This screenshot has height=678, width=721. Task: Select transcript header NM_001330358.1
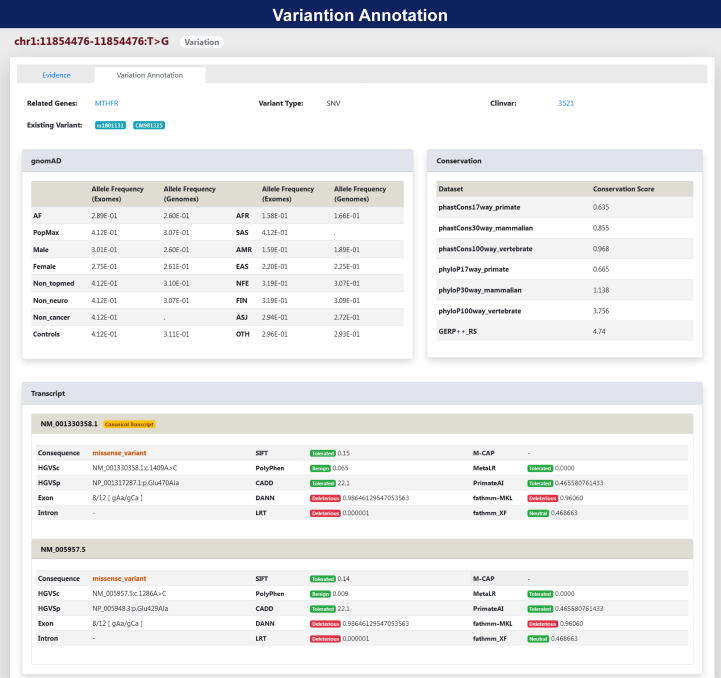pos(69,424)
